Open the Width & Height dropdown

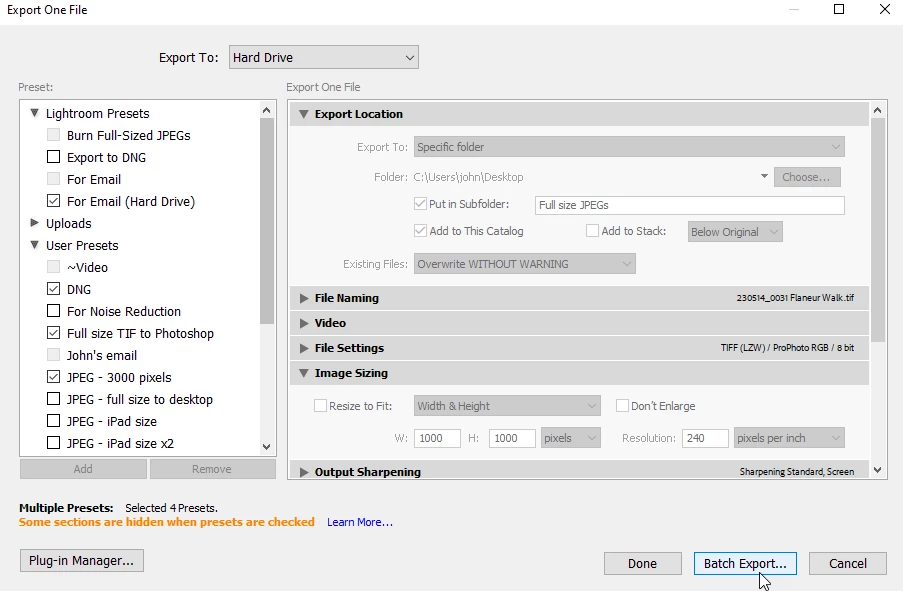pos(507,406)
